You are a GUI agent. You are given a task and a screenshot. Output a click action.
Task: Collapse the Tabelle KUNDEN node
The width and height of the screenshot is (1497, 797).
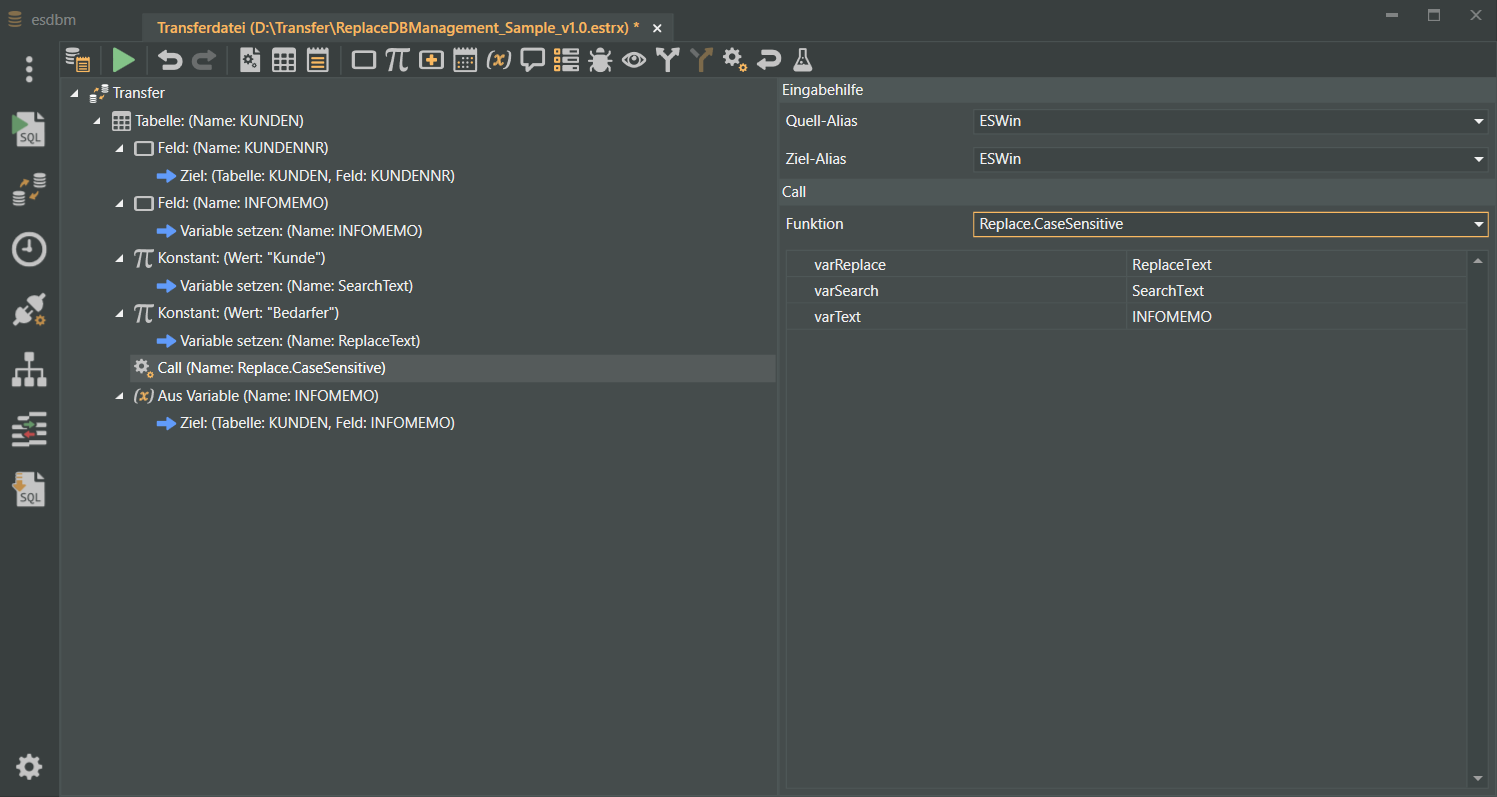tap(97, 121)
